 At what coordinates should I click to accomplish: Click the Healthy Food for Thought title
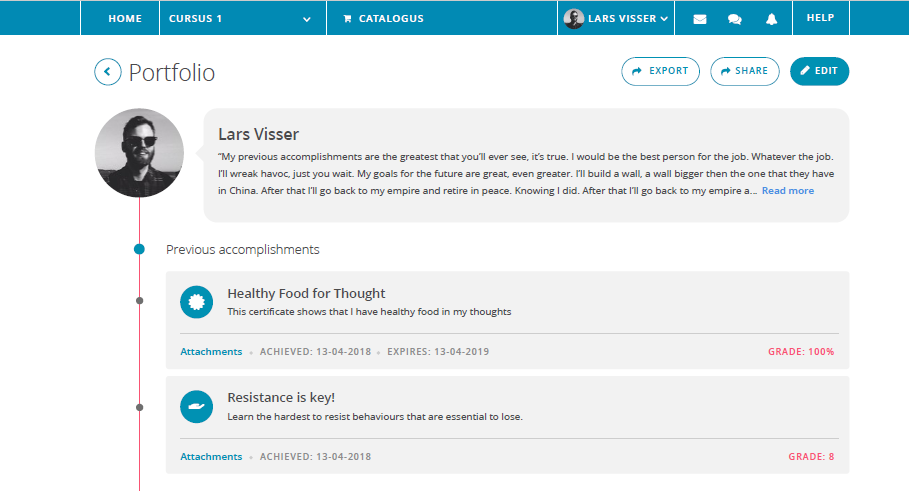coord(306,293)
